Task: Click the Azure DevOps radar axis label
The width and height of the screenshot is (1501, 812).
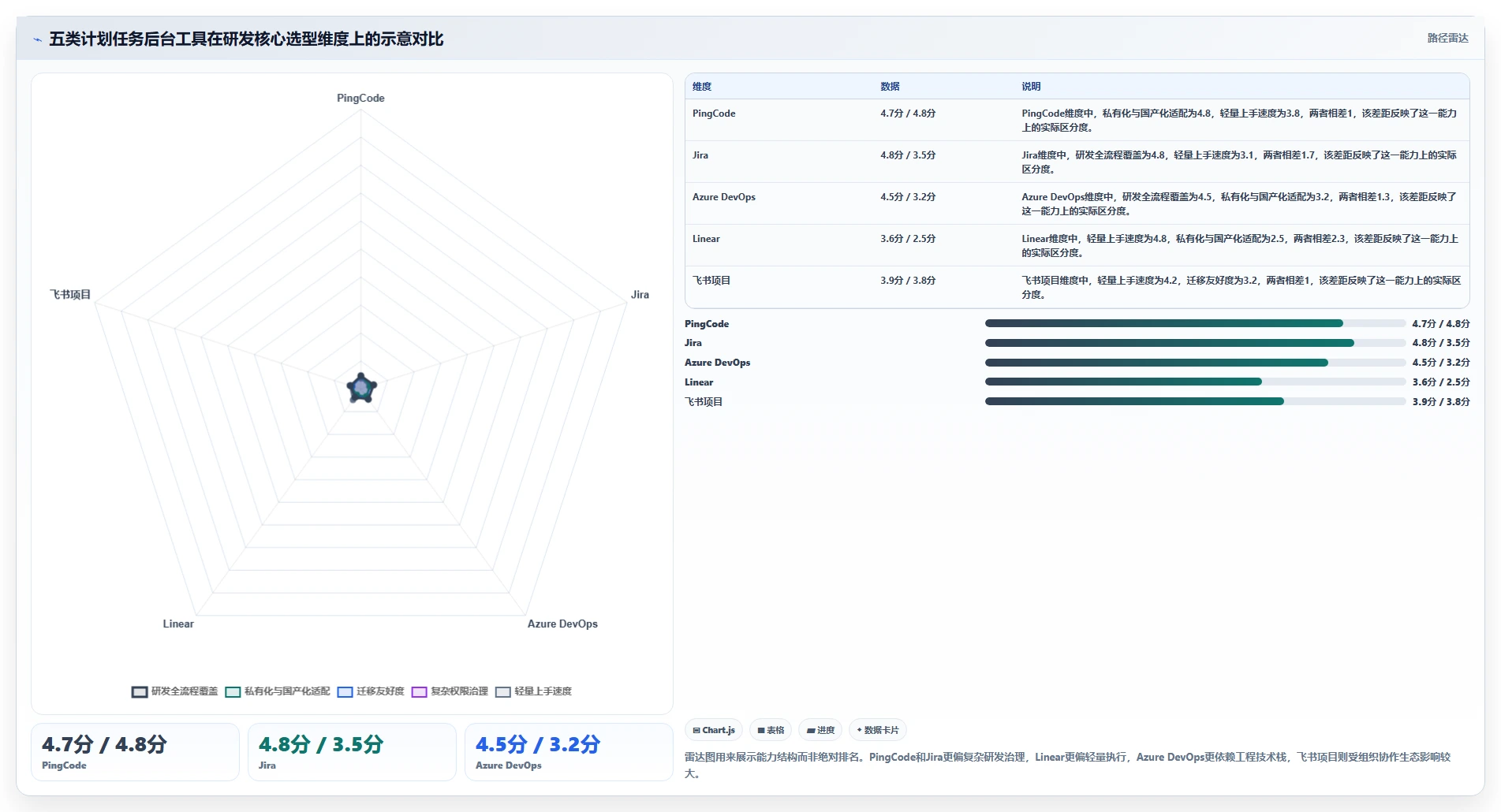Action: point(562,624)
